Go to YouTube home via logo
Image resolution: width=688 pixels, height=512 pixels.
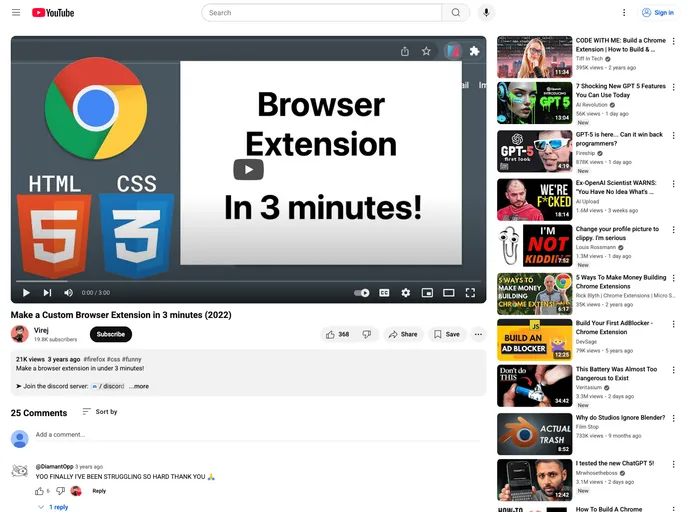(x=53, y=13)
